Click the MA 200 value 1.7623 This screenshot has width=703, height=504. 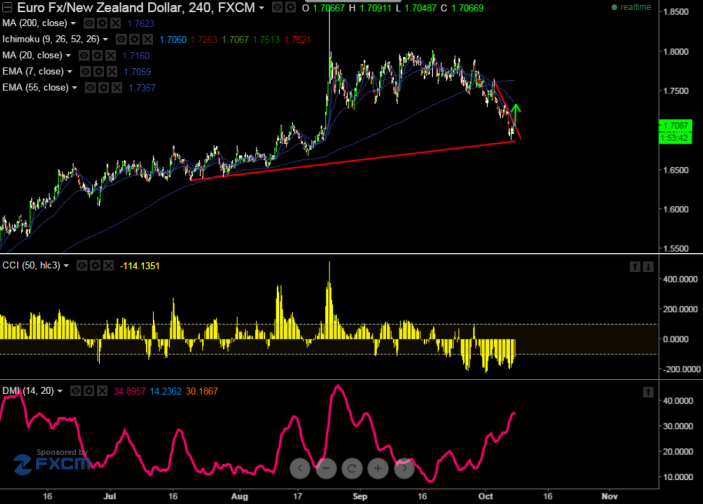[x=141, y=23]
